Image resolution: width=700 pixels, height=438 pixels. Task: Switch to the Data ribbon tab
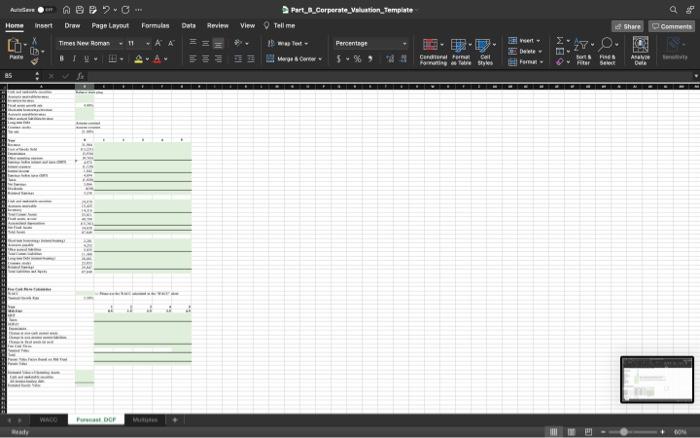[x=188, y=25]
